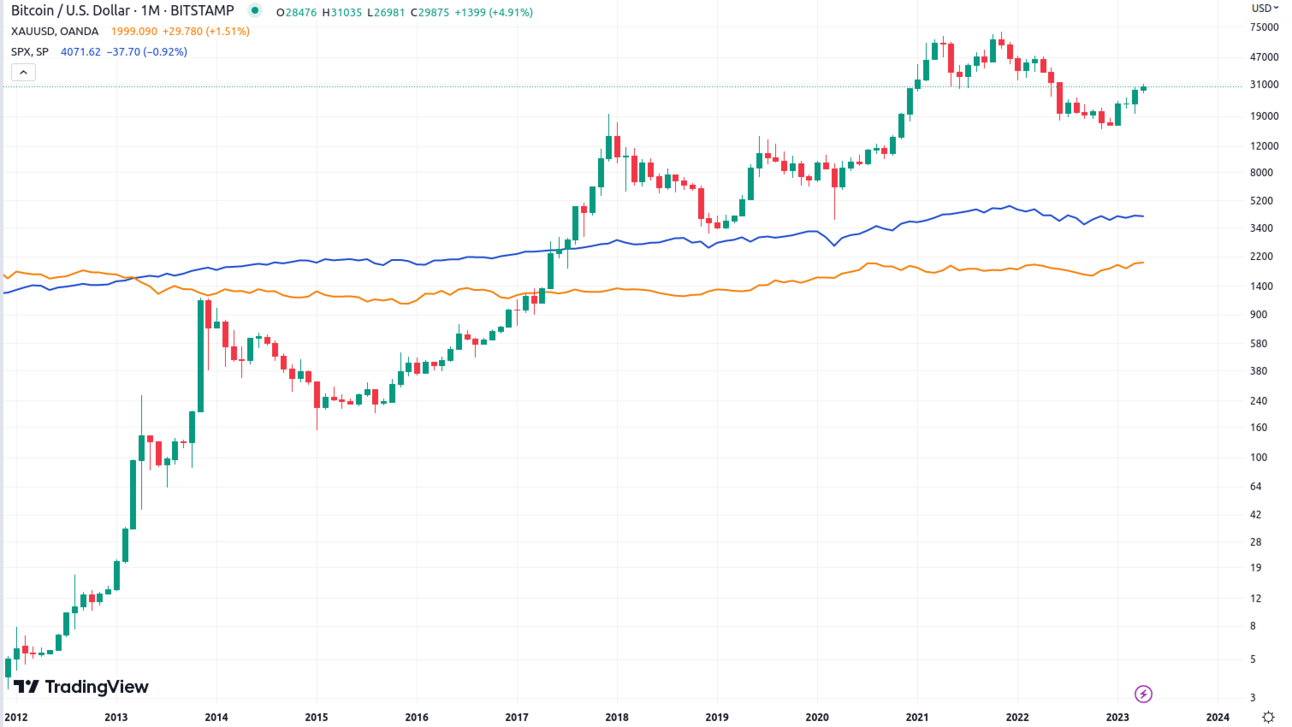Viewport: 1292px width, 727px height.
Task: Click the 100 price scale label
Action: click(1259, 457)
